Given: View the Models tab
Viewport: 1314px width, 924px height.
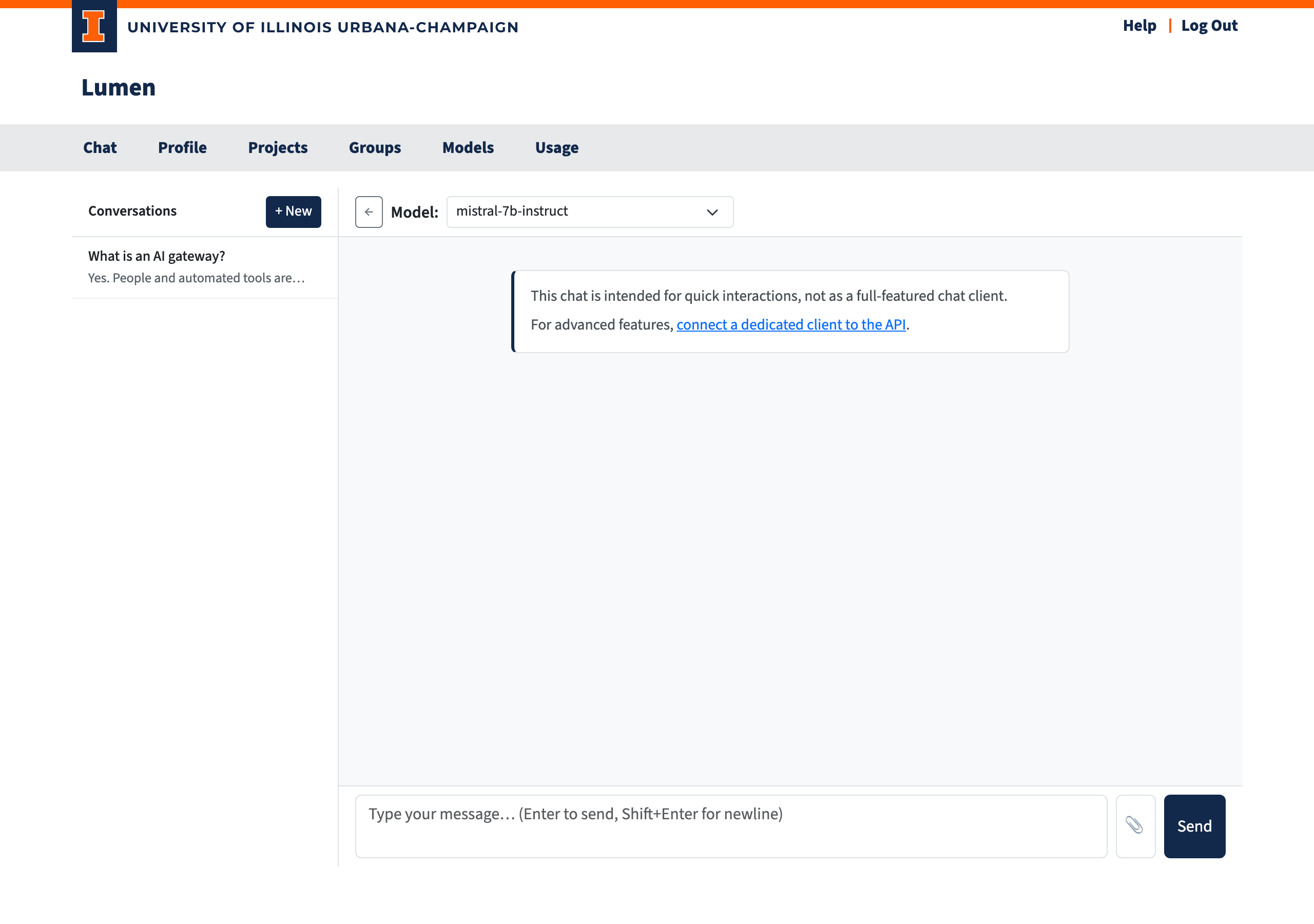Looking at the screenshot, I should coord(468,148).
